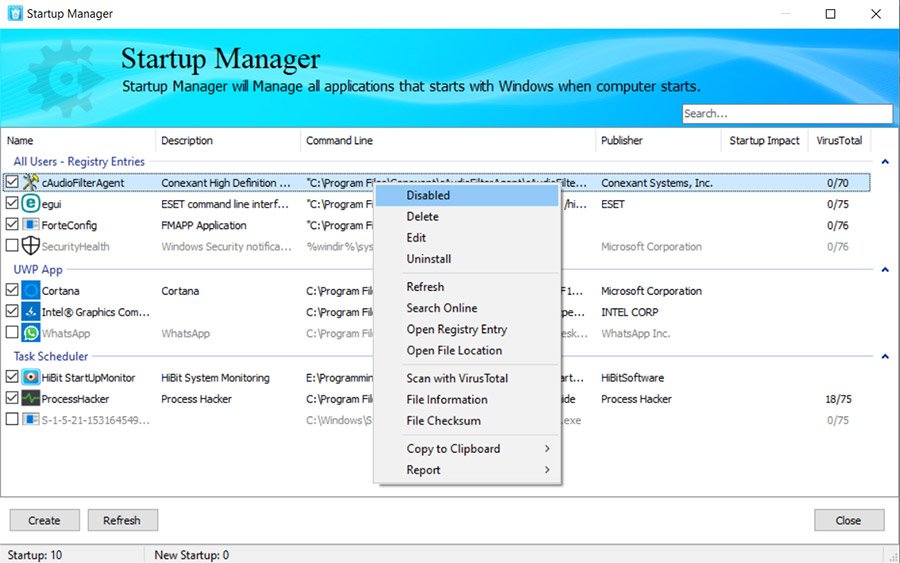900x563 pixels.
Task: Sort by the Command Line column header
Action: (448, 141)
